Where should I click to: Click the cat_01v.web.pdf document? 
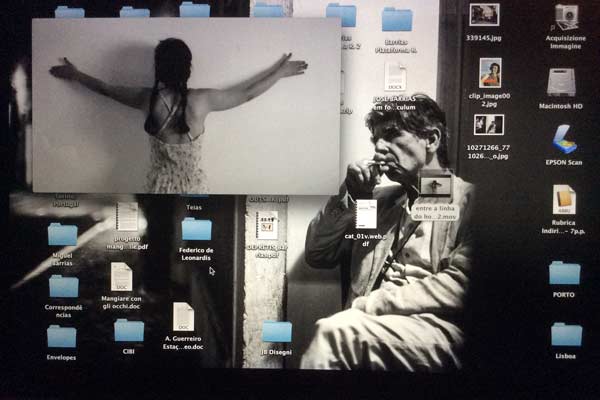pyautogui.click(x=366, y=214)
